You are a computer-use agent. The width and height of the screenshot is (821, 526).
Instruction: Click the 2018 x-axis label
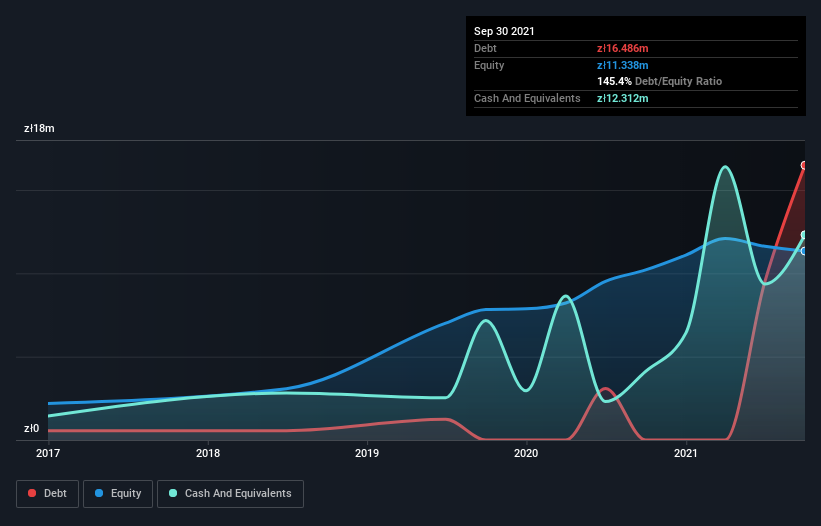(208, 453)
